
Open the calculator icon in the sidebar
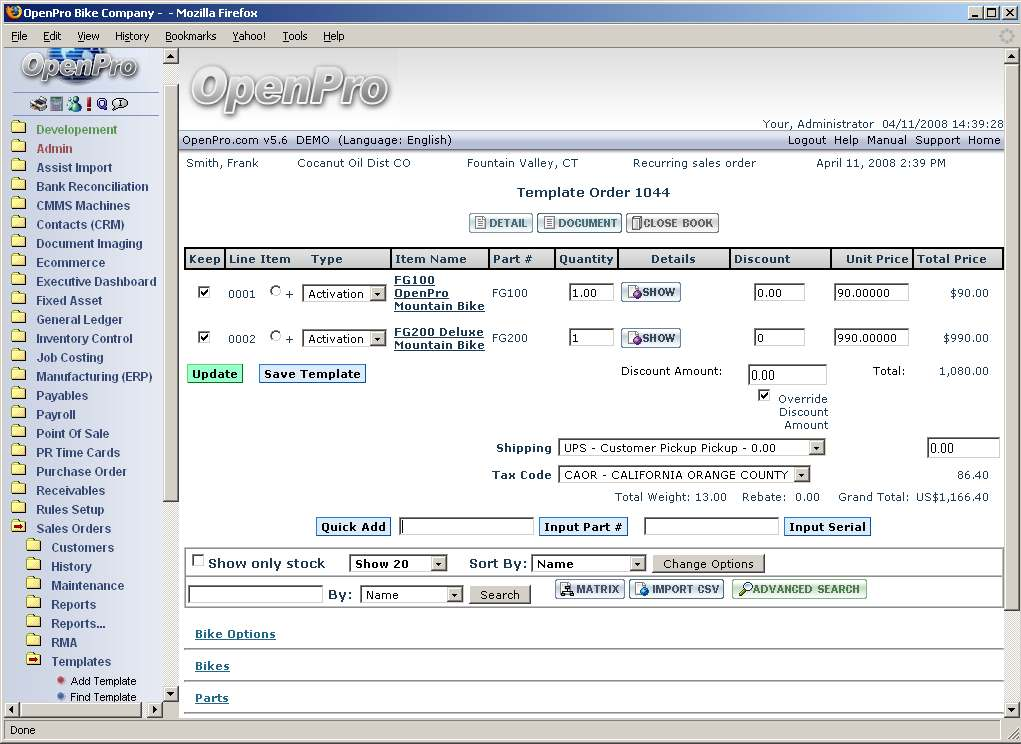[x=57, y=104]
